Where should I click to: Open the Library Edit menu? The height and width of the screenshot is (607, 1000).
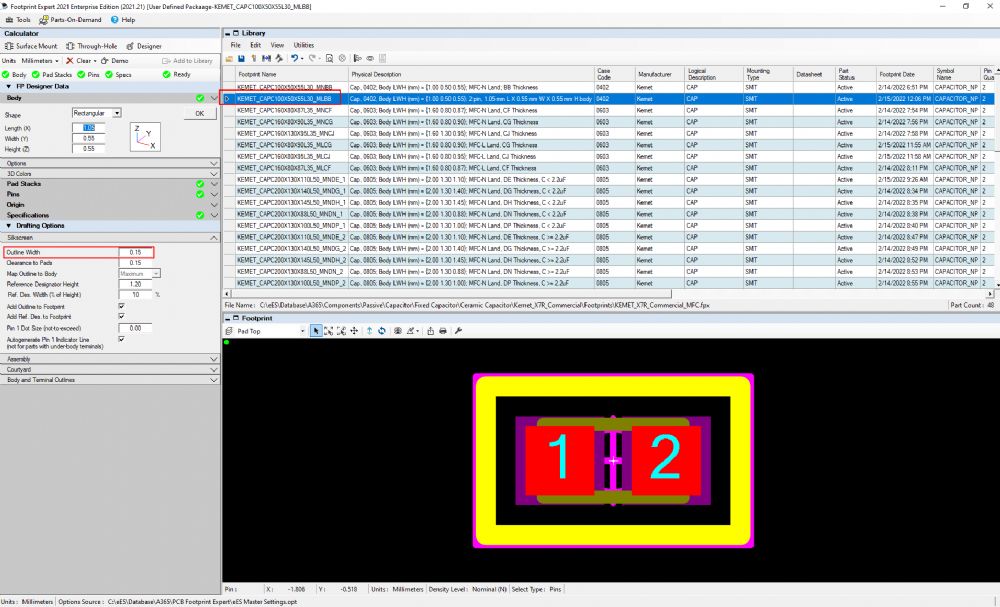coord(256,45)
